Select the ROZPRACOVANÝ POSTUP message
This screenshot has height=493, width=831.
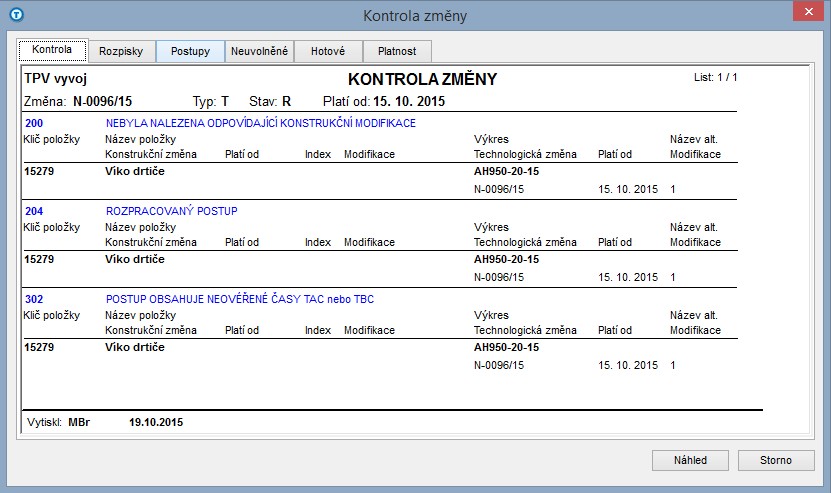pyautogui.click(x=171, y=211)
